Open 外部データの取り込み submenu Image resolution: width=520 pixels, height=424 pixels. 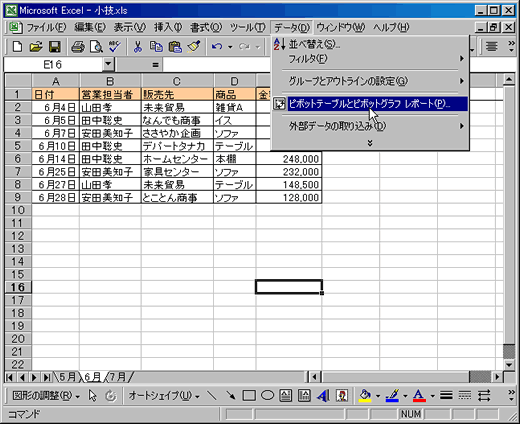pos(370,126)
